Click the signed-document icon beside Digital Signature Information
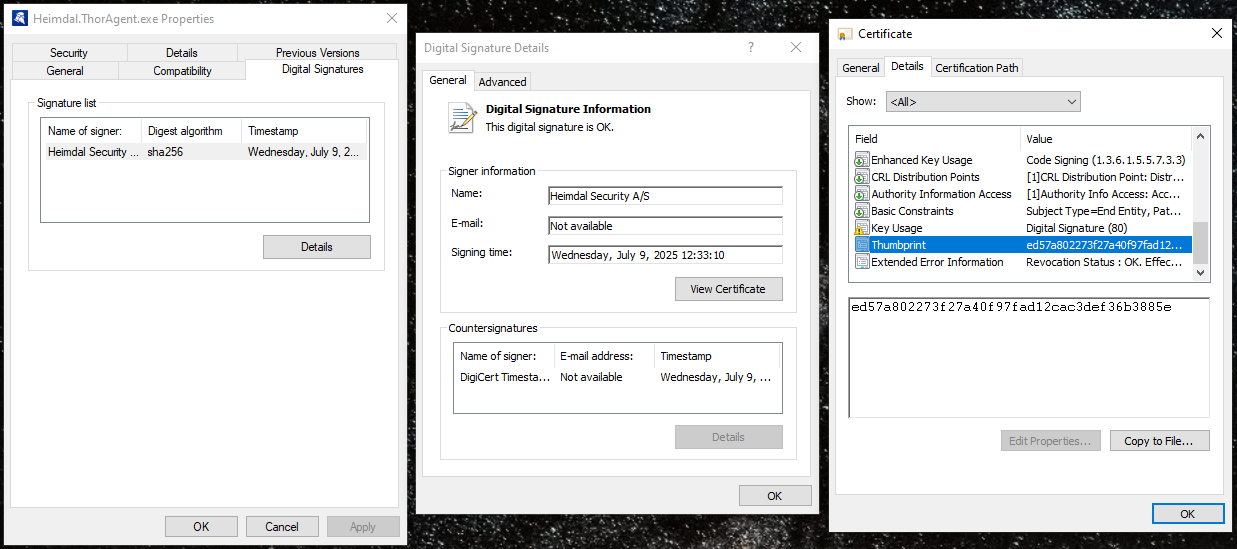 coord(462,118)
